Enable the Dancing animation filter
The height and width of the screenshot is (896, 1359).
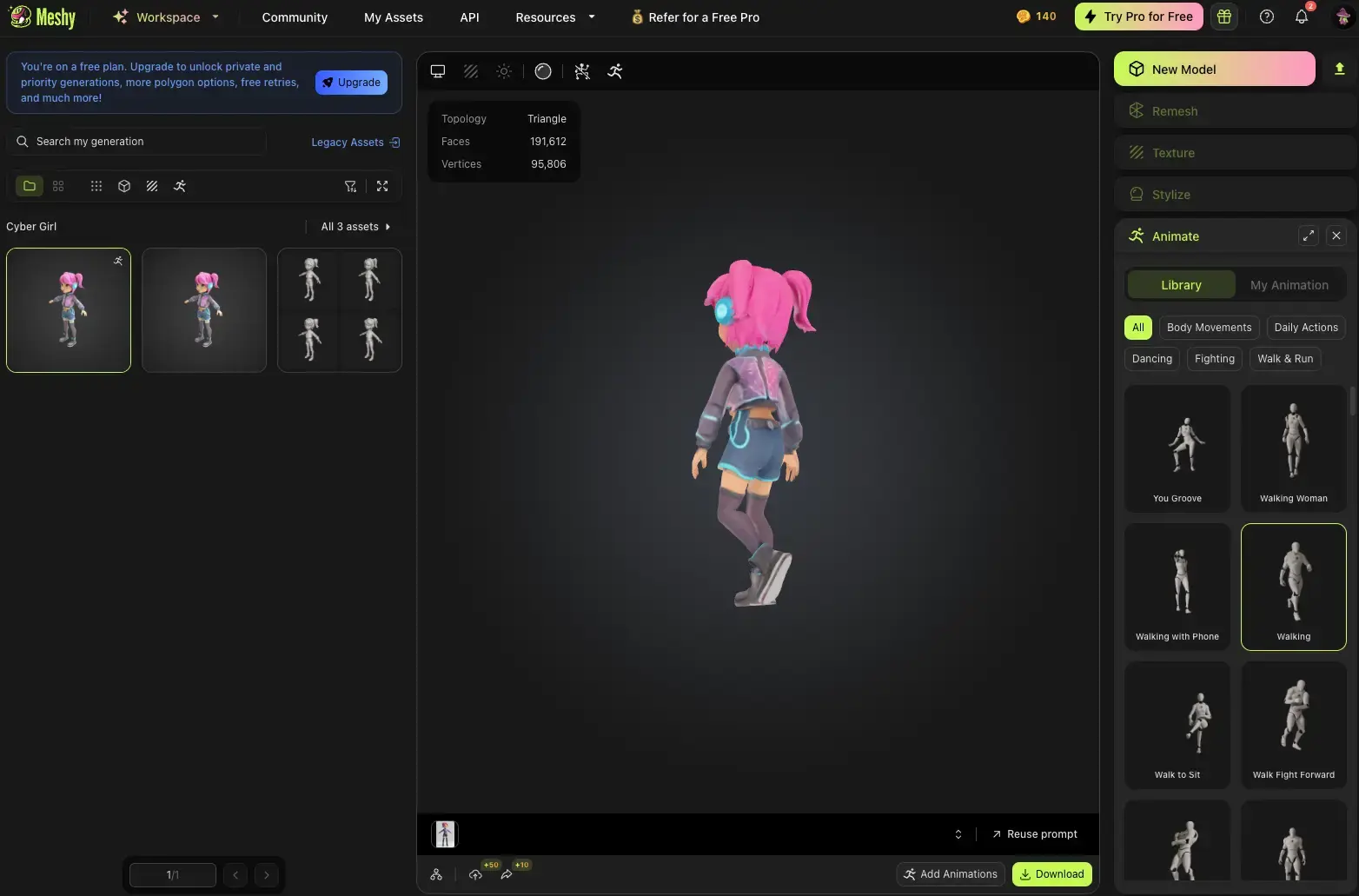(1150, 358)
